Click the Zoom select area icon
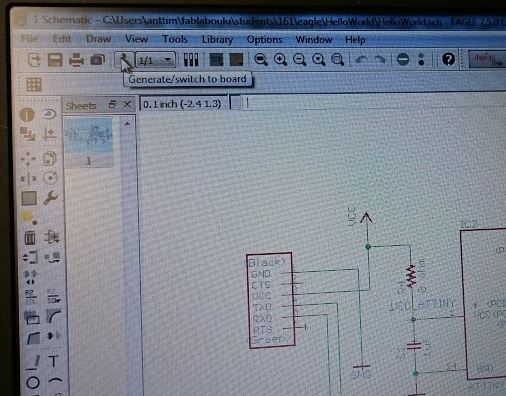Image resolution: width=506 pixels, height=396 pixels. [x=337, y=60]
